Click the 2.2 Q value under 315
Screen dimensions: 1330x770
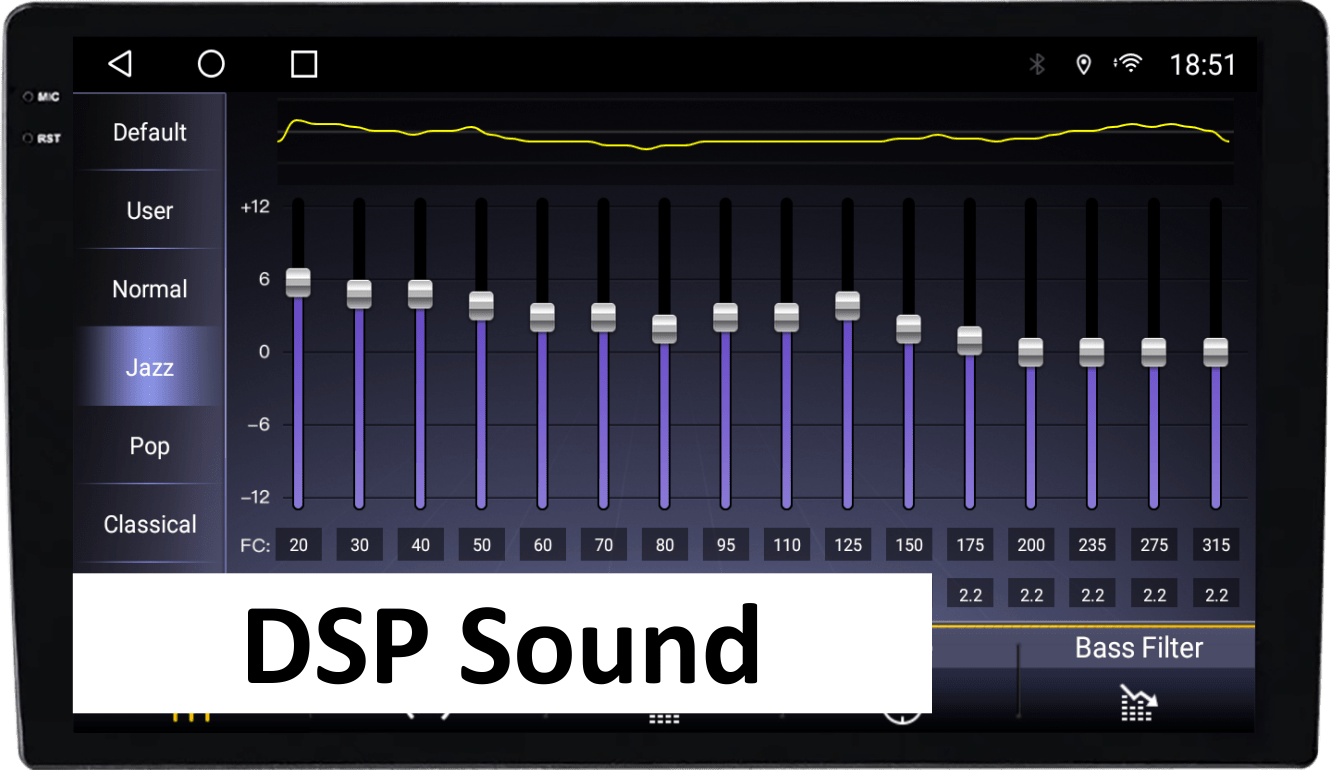1216,595
